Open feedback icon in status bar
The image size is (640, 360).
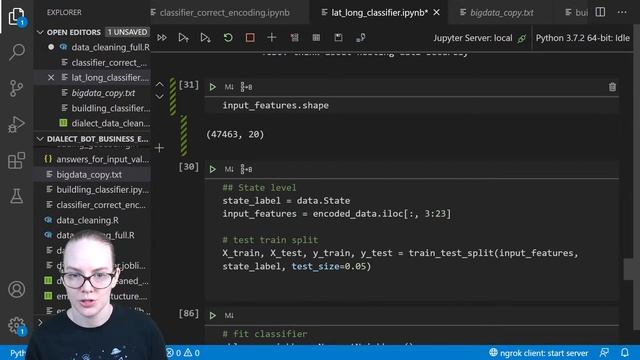(x=604, y=353)
